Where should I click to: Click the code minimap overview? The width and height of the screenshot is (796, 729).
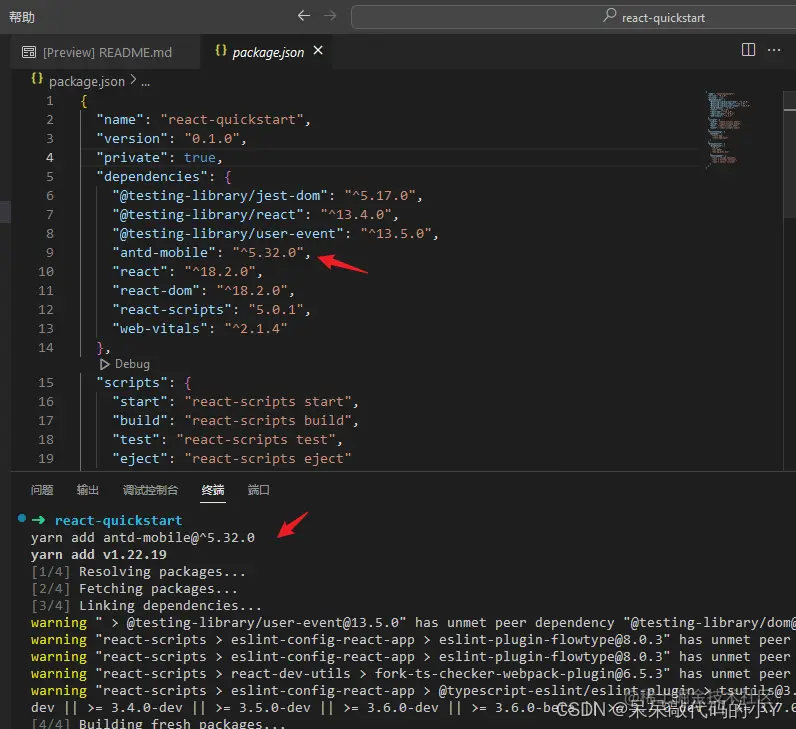tap(727, 129)
